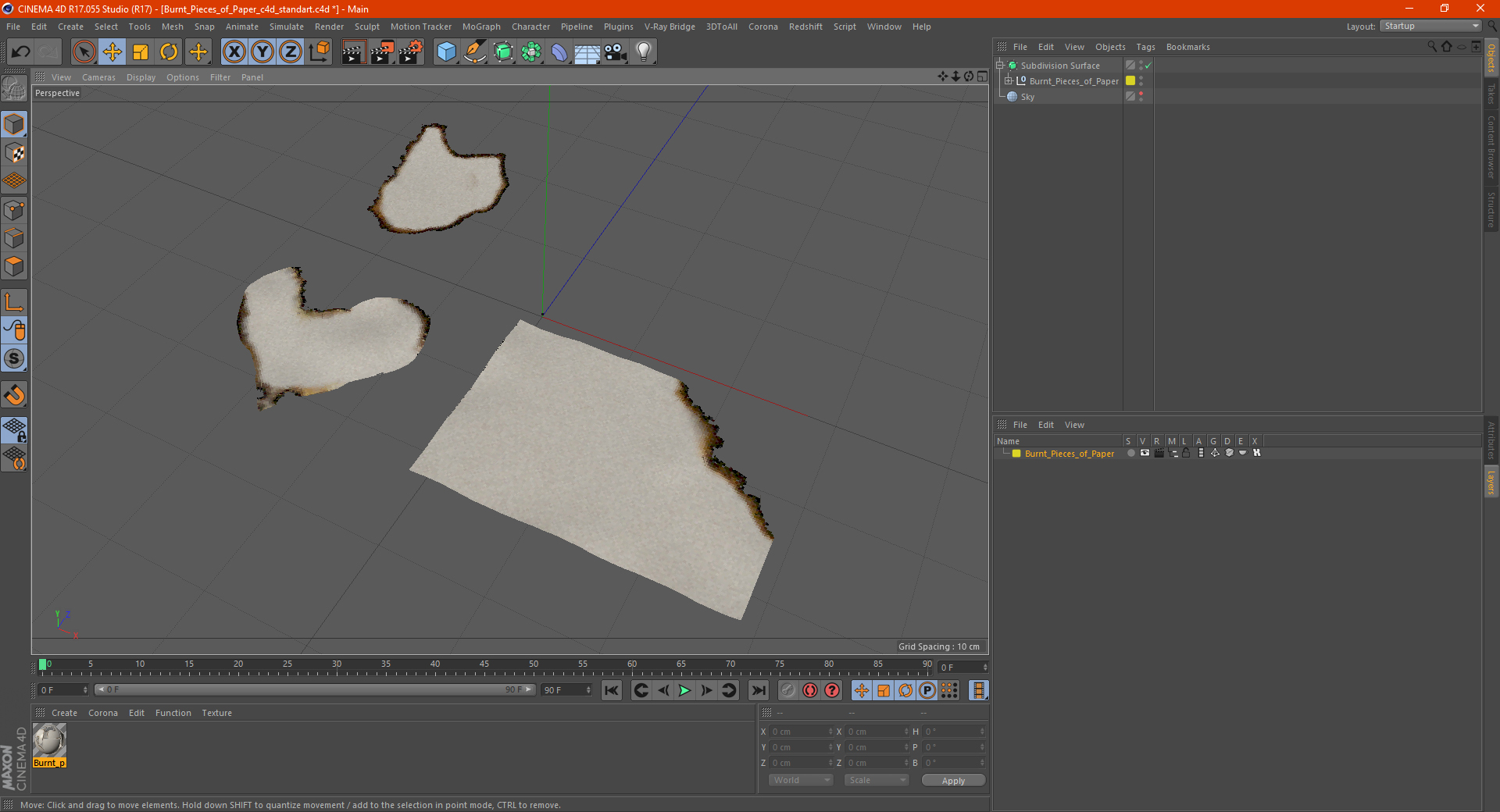Click Make Editable icon in left sidebar
This screenshot has width=1500, height=812.
14,89
